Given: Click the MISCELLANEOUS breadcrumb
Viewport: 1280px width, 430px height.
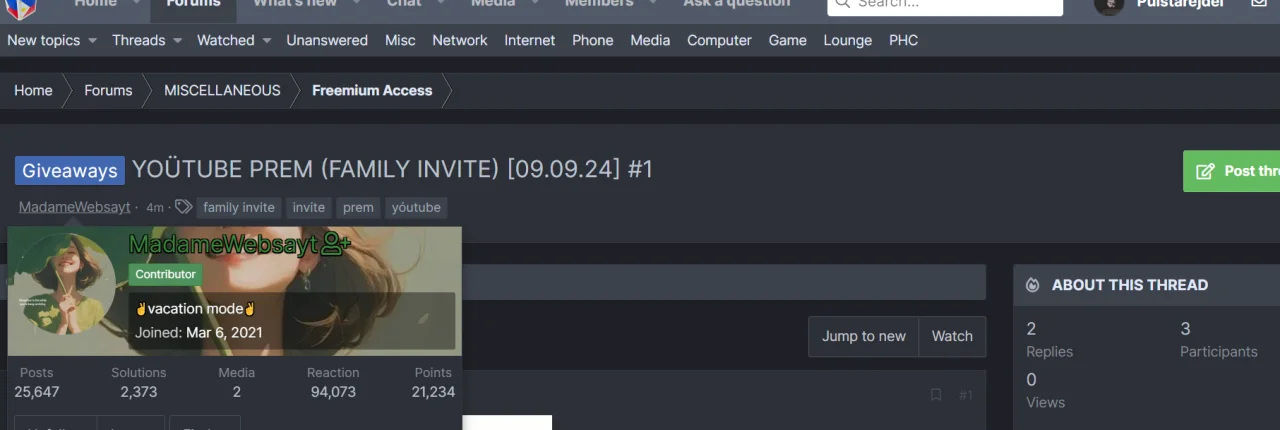Looking at the screenshot, I should [x=222, y=90].
